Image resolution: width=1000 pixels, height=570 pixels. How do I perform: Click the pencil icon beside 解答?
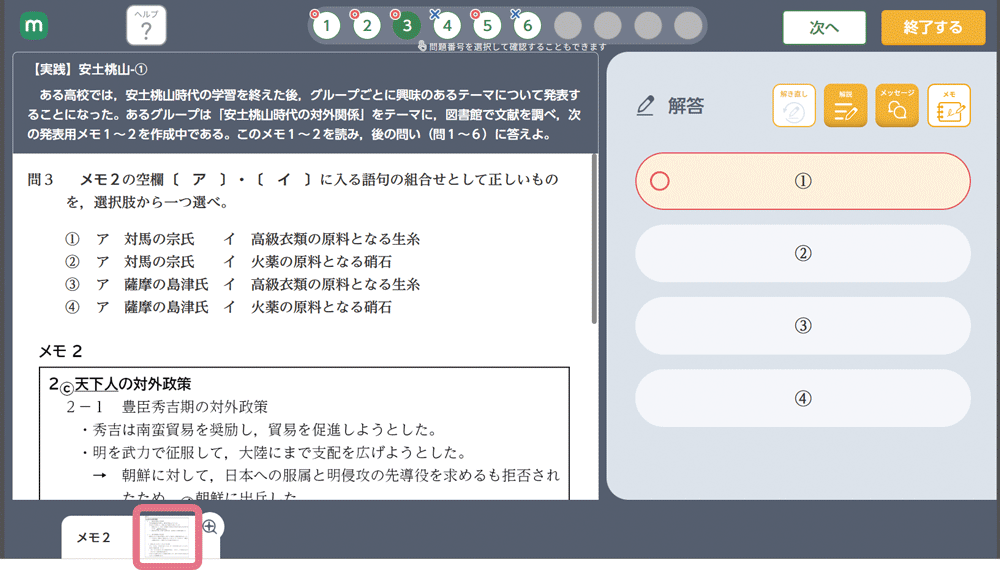645,106
